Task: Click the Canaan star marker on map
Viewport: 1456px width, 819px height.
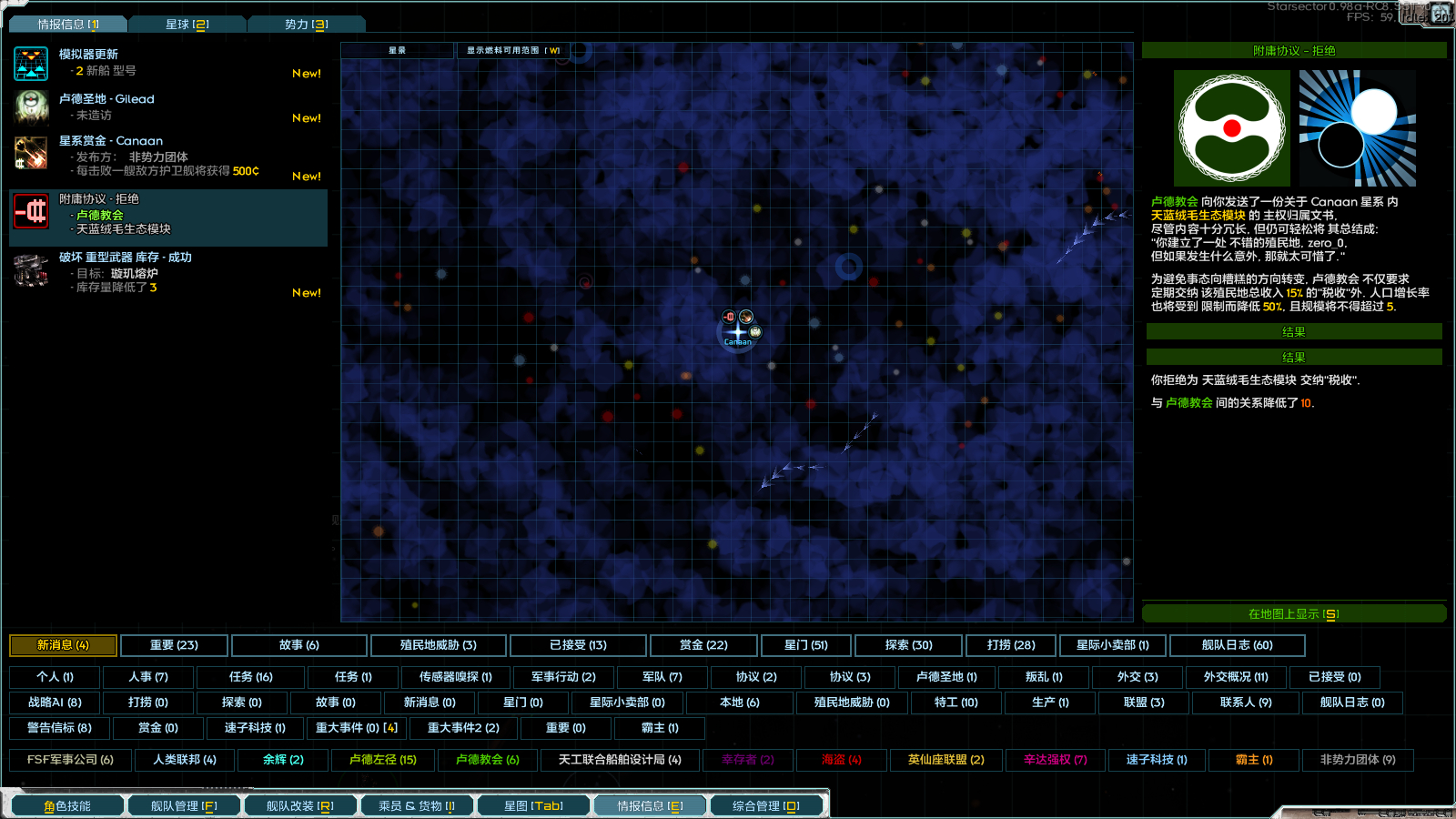Action: 738,333
